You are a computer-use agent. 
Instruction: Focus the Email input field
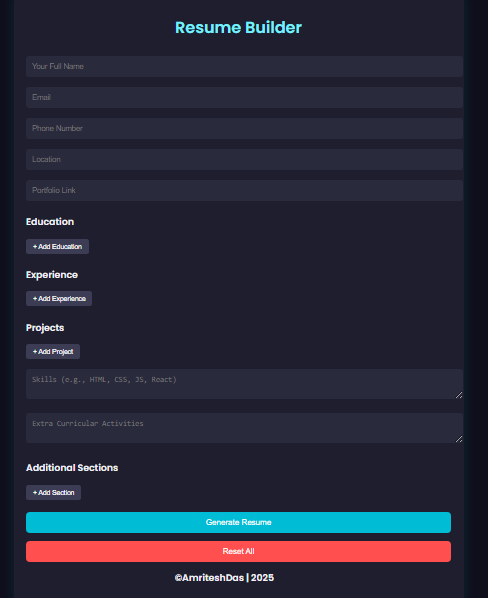[x=244, y=97]
